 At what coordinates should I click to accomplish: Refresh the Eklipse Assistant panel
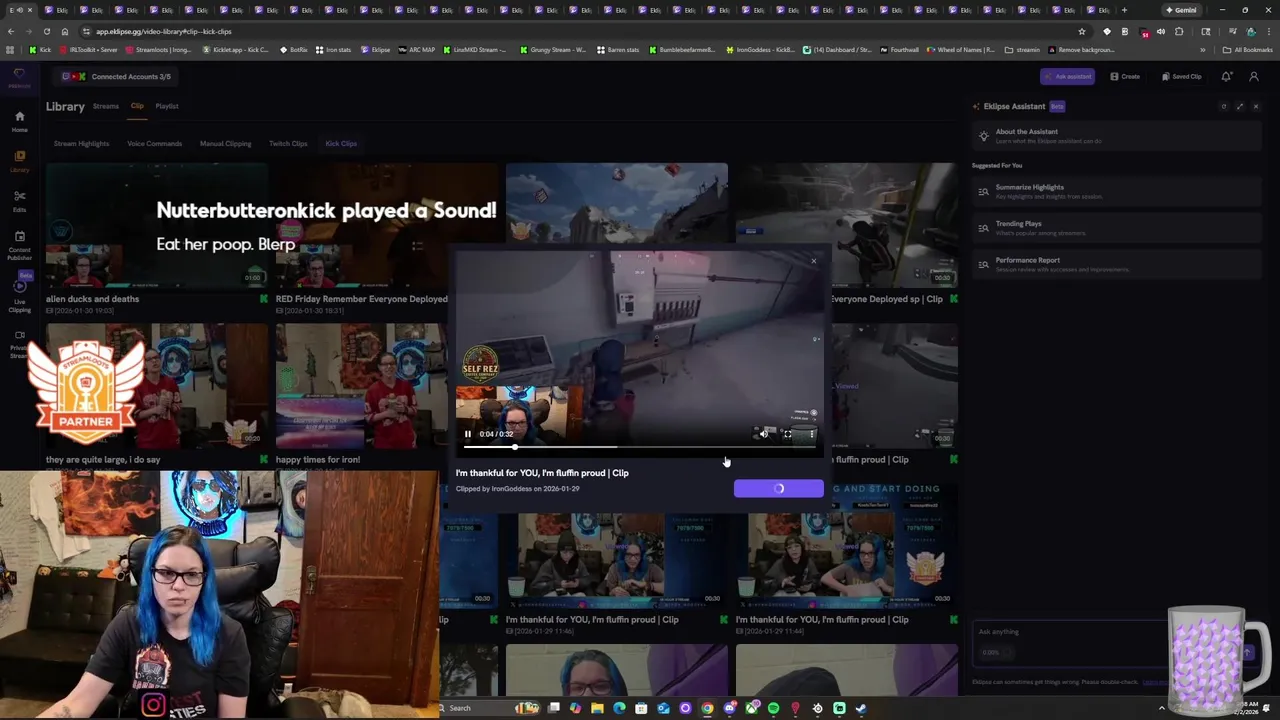[x=1223, y=107]
